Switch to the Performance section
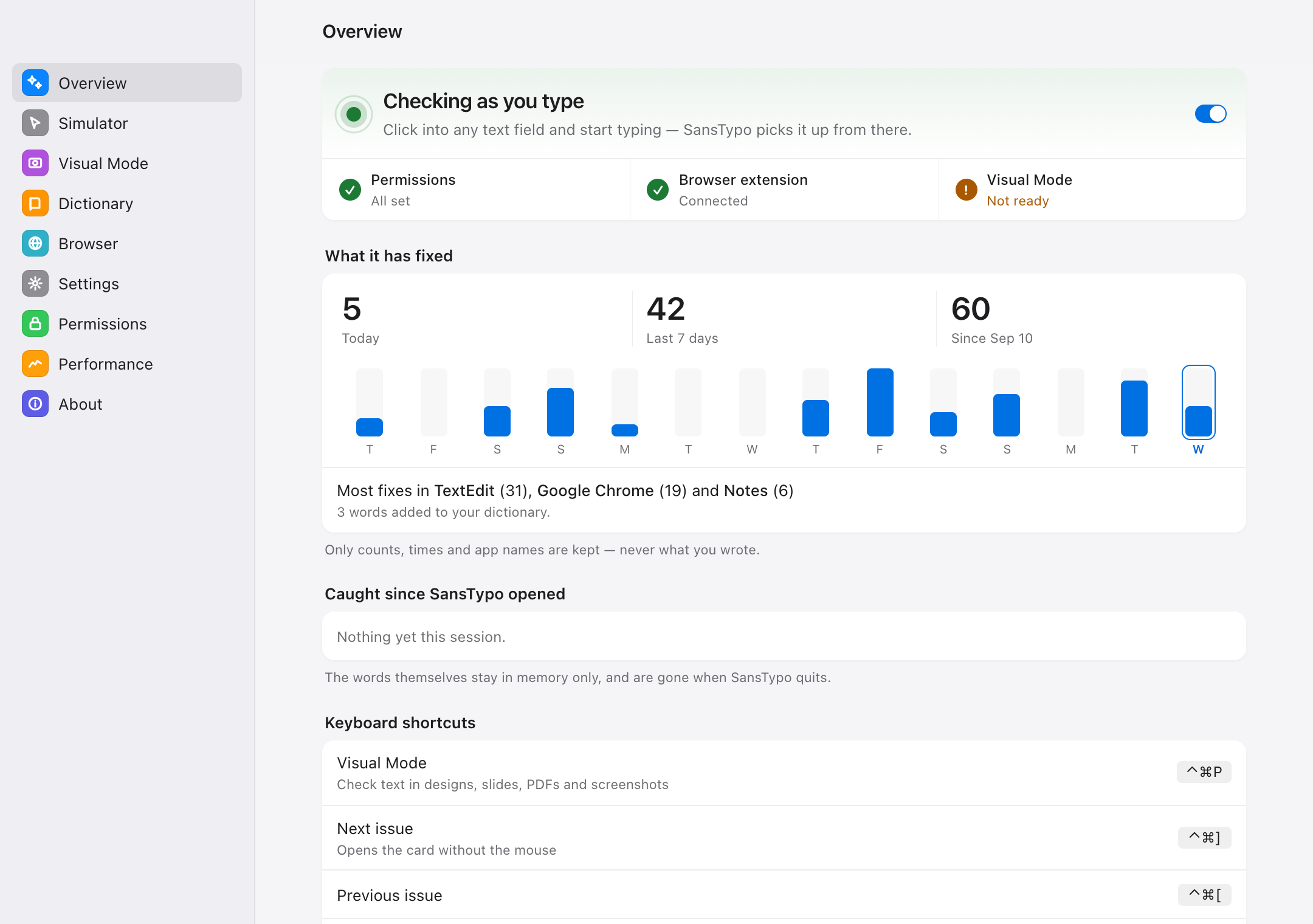1313x924 pixels. pyautogui.click(x=127, y=364)
